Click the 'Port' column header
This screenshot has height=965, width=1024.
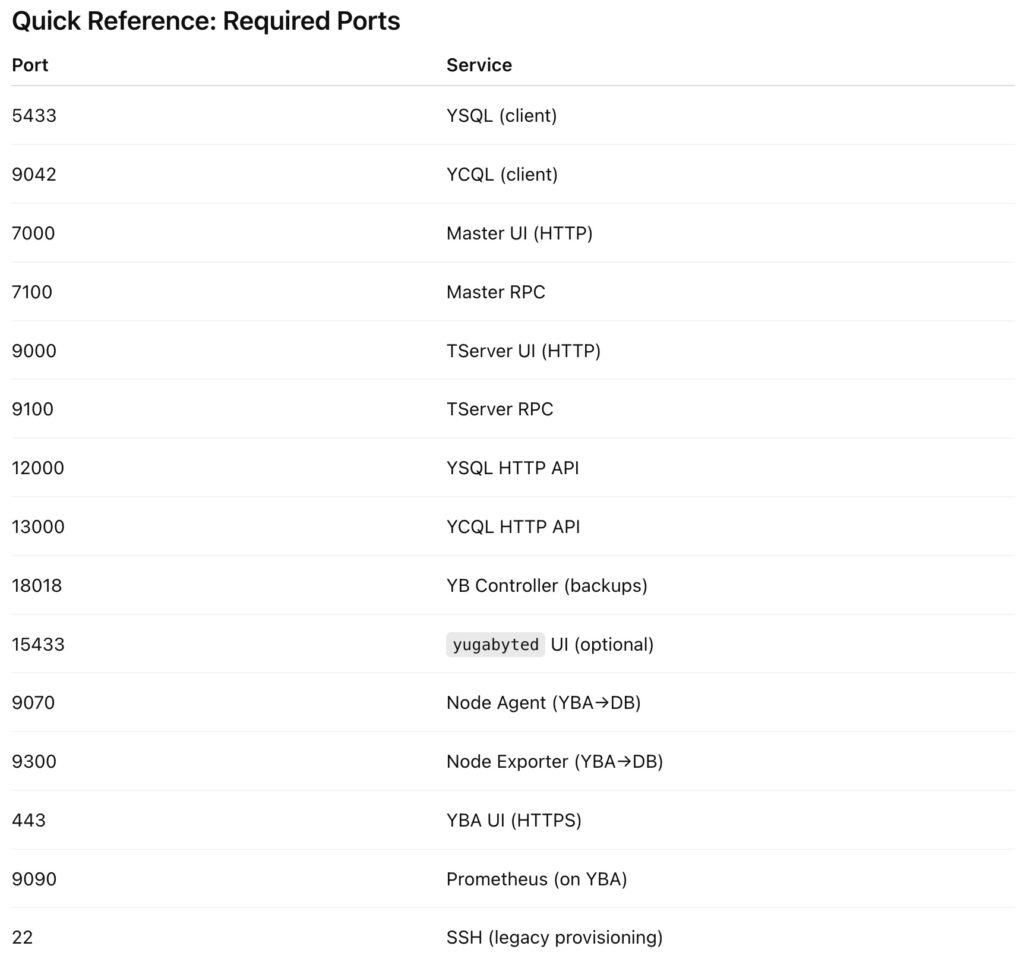[30, 65]
